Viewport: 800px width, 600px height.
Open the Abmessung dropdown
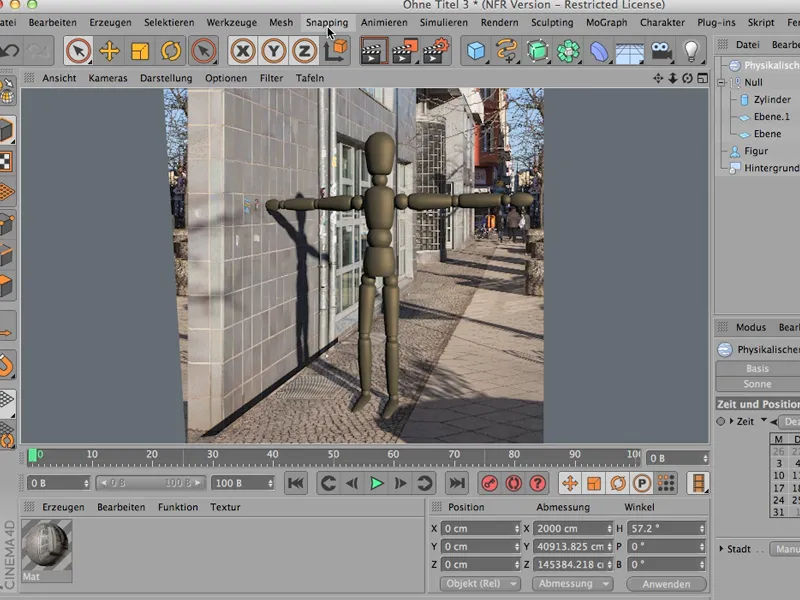click(572, 583)
